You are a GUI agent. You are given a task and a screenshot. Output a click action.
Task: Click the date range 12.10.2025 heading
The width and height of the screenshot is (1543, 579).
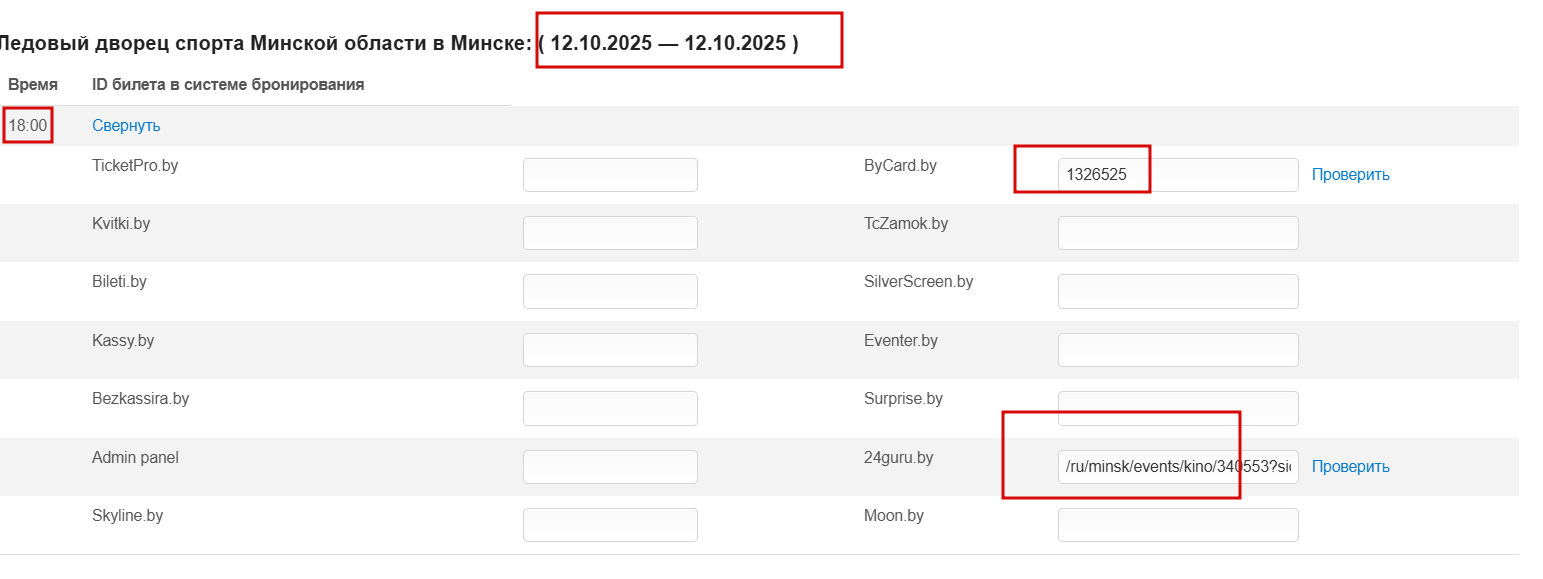coord(668,44)
